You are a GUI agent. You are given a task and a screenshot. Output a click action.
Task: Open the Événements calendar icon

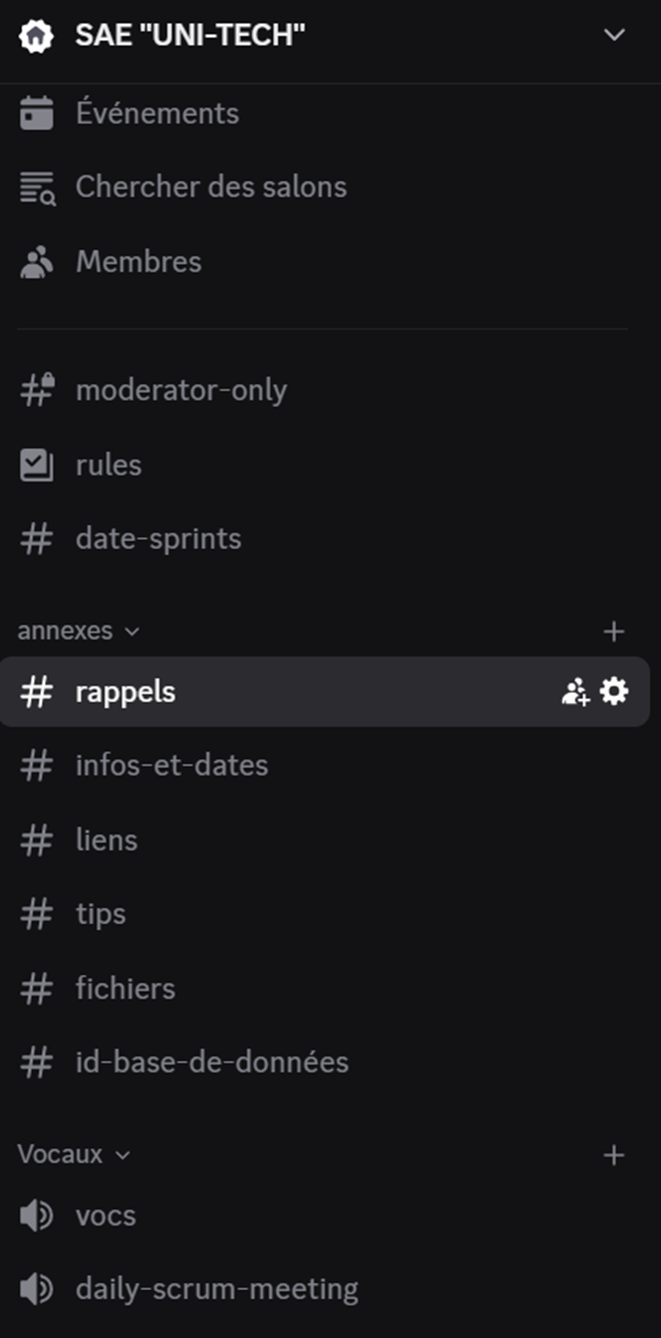pyautogui.click(x=37, y=113)
